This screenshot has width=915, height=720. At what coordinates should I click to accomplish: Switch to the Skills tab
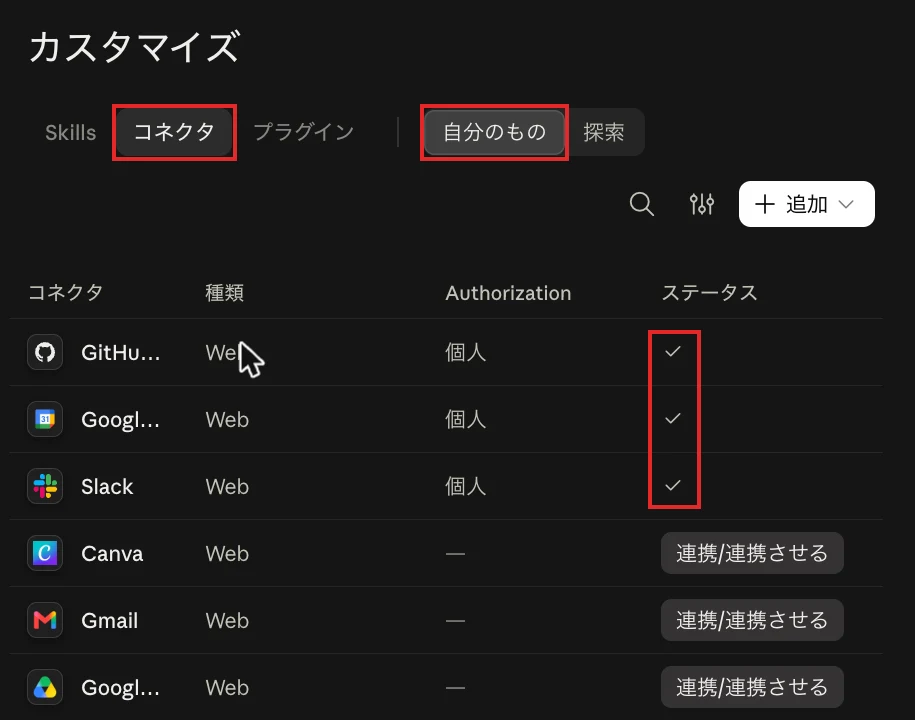(x=71, y=132)
